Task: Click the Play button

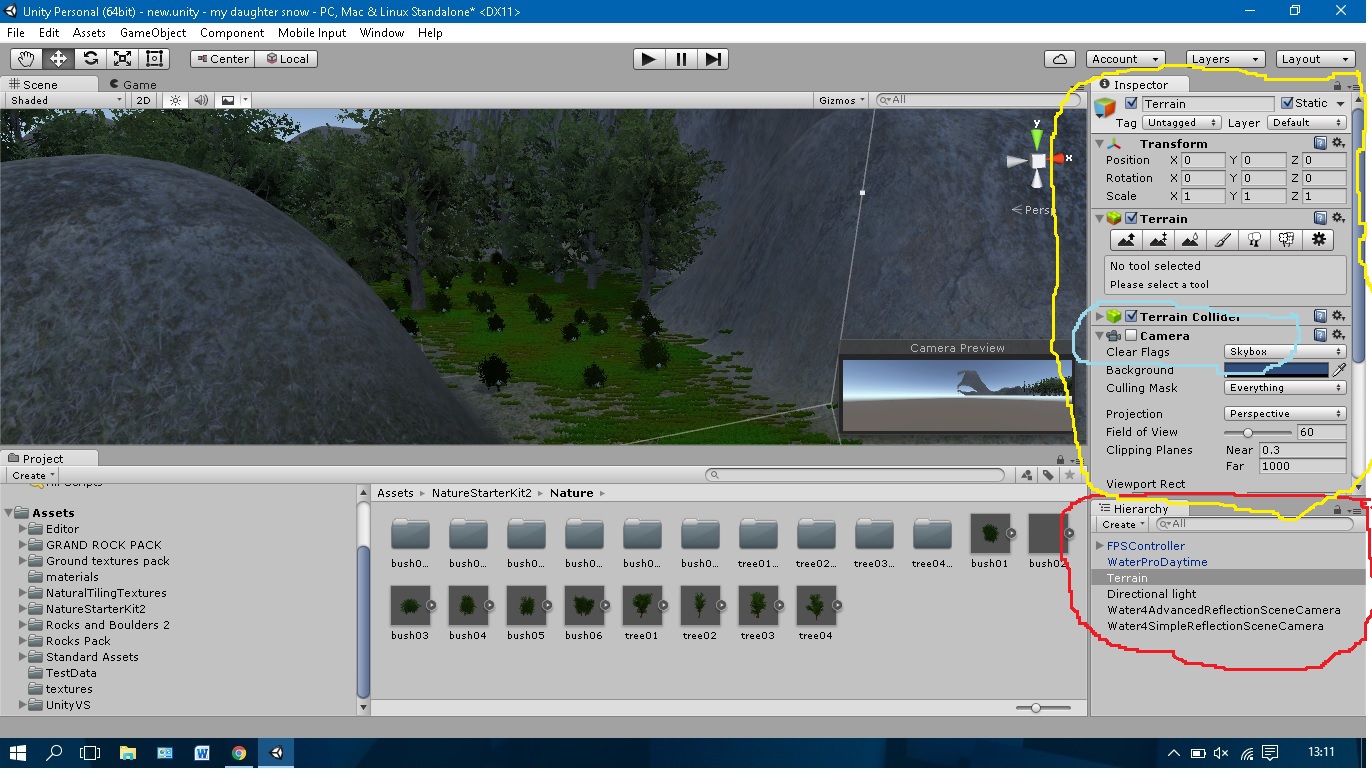Action: point(649,59)
